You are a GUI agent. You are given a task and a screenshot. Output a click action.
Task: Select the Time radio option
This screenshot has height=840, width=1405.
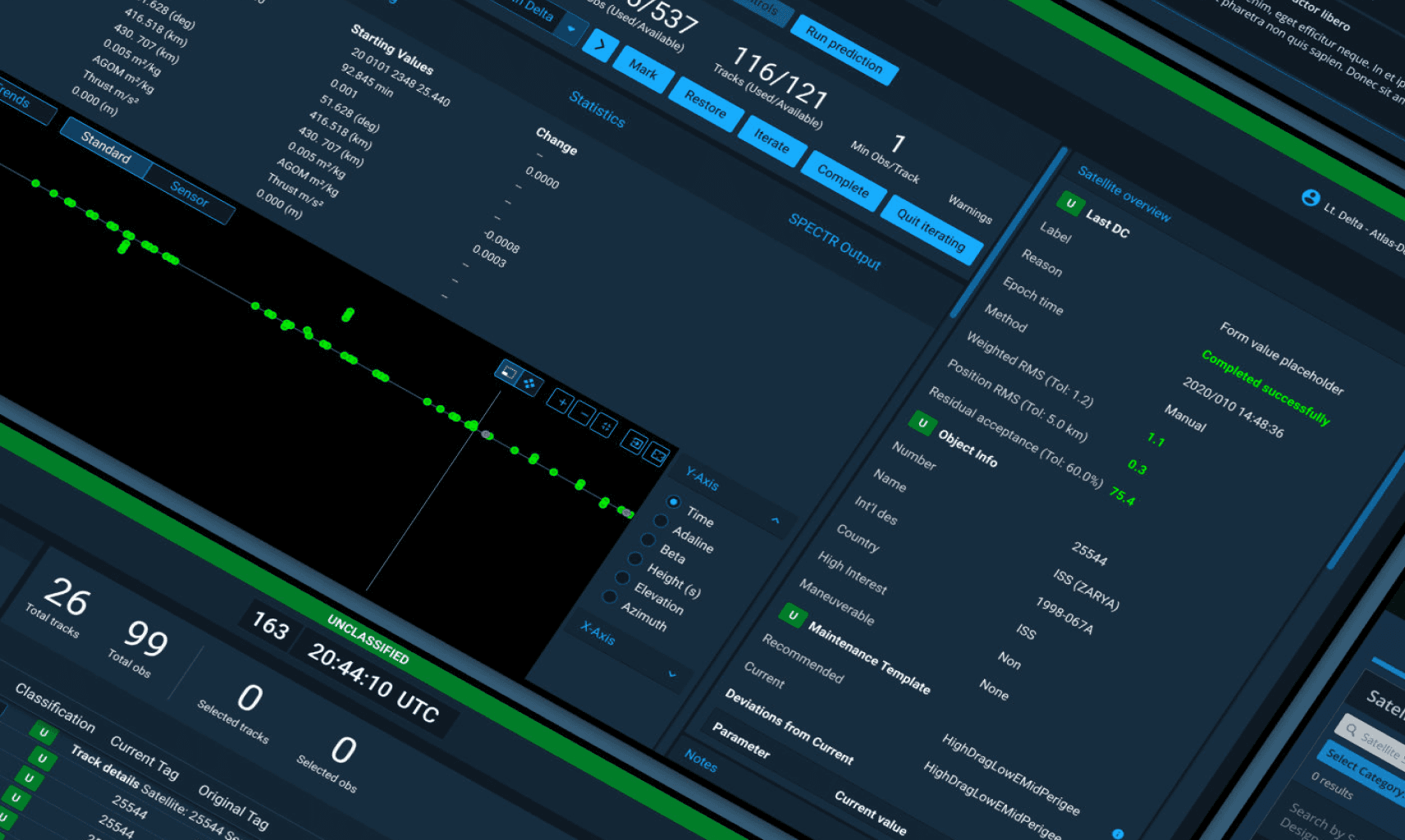(673, 501)
